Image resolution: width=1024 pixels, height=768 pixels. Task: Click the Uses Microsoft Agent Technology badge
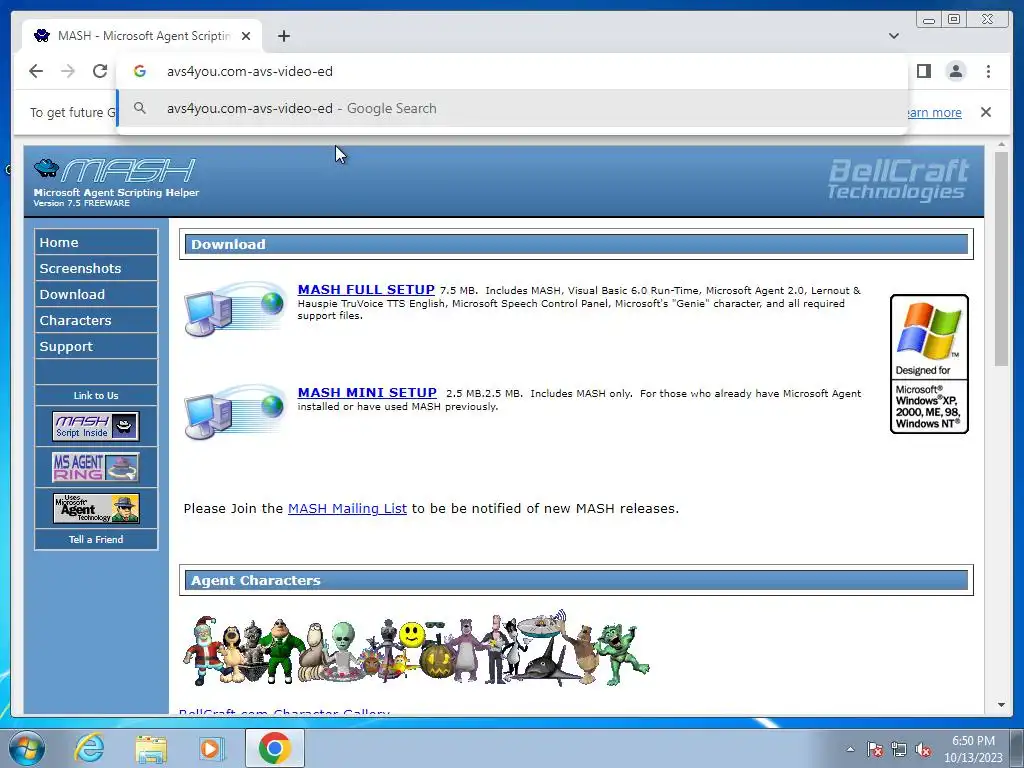point(96,508)
